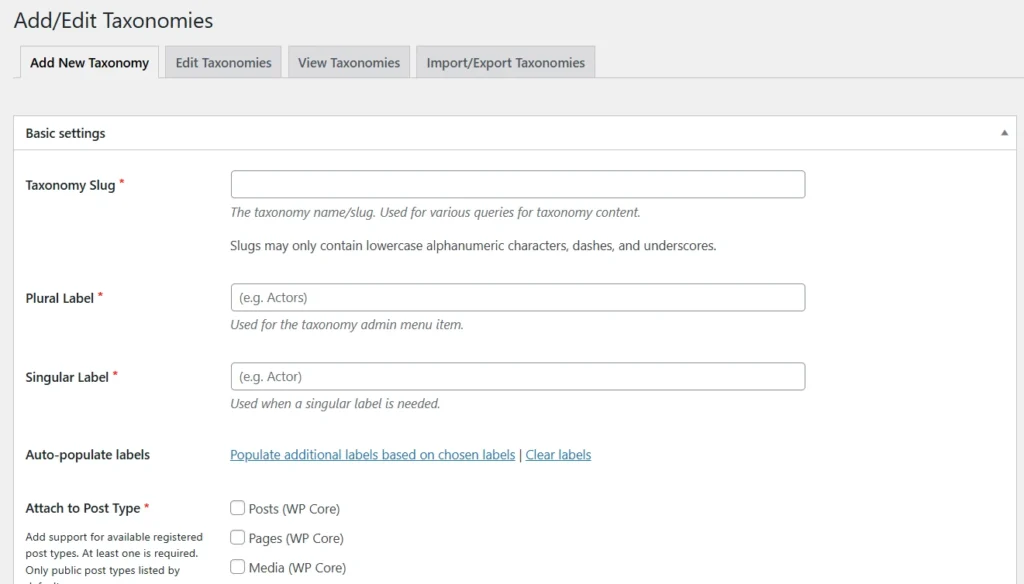Open the Edit Taxonomies tab
This screenshot has width=1024, height=584.
coord(223,62)
